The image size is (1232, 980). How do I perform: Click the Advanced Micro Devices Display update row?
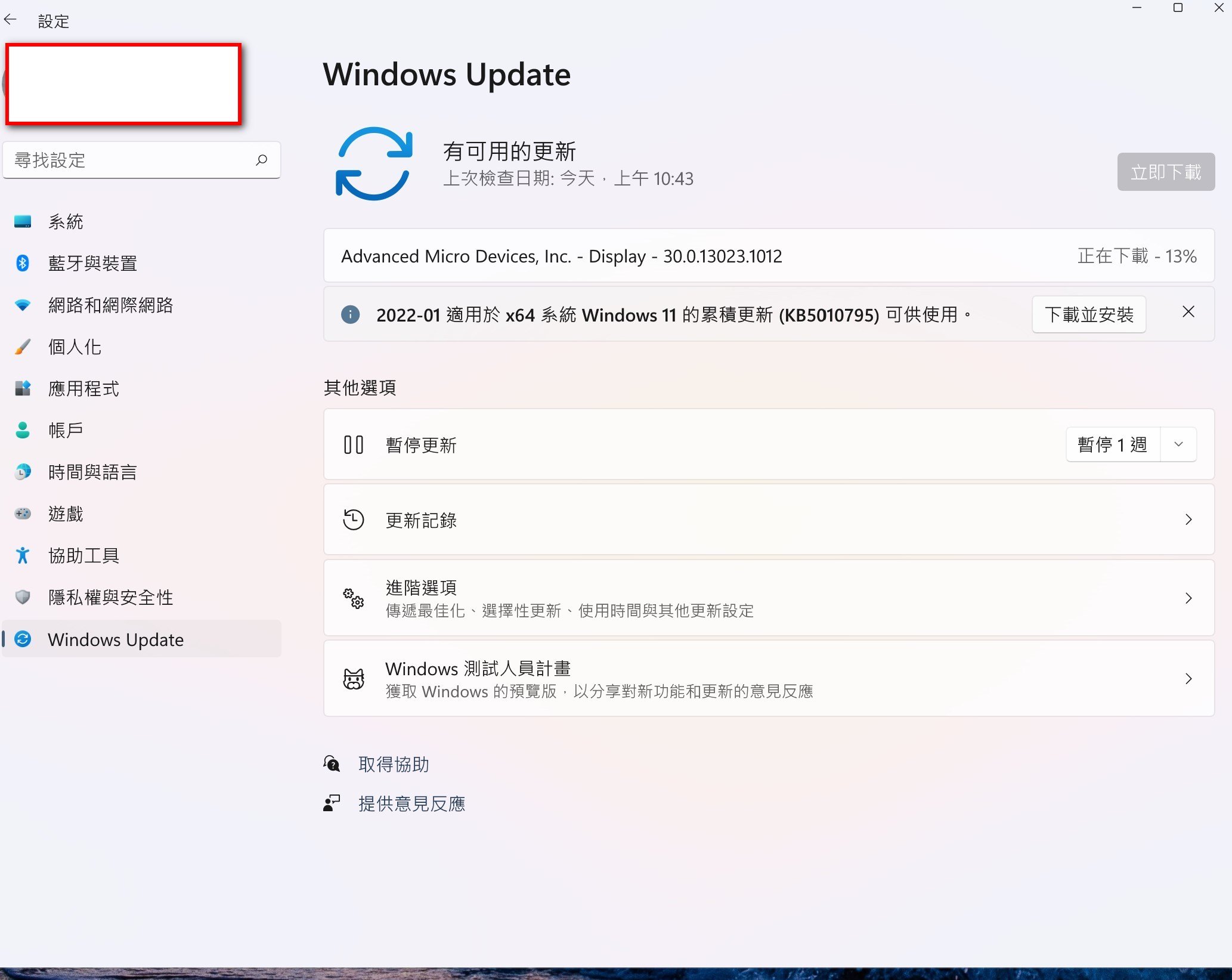click(x=769, y=256)
